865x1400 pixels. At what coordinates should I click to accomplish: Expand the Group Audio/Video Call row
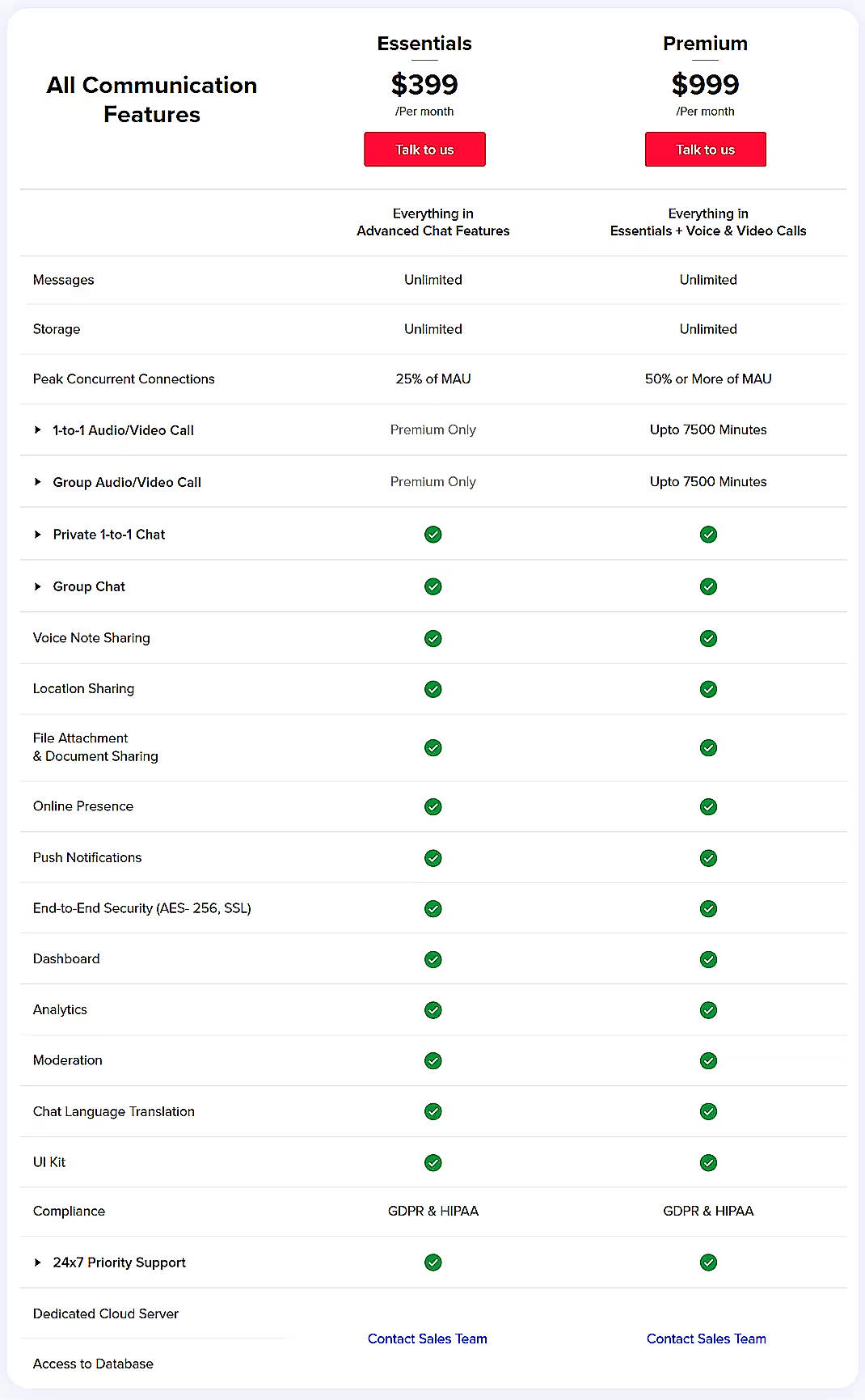(37, 482)
